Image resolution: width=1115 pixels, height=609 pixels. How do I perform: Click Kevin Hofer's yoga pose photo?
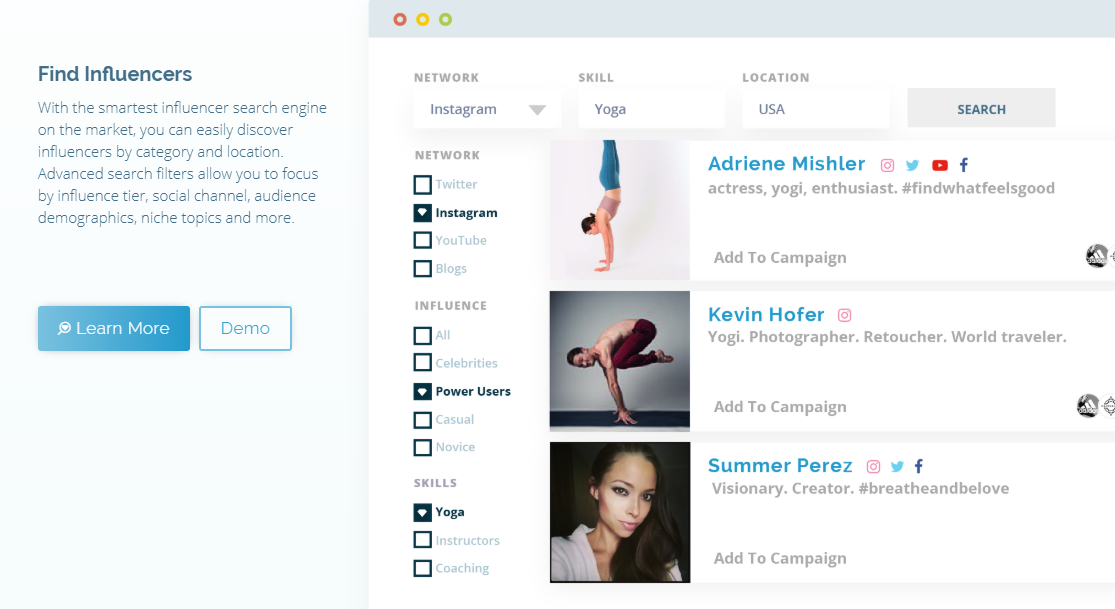[x=619, y=361]
